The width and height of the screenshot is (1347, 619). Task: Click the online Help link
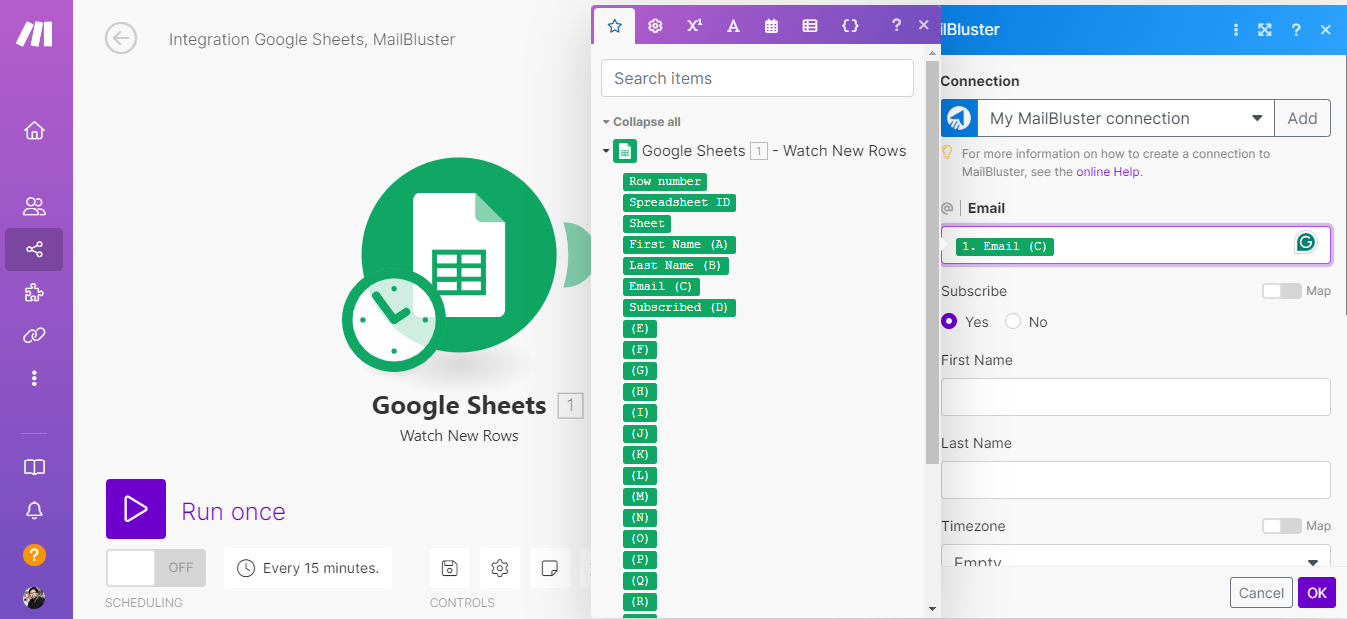(x=1108, y=172)
